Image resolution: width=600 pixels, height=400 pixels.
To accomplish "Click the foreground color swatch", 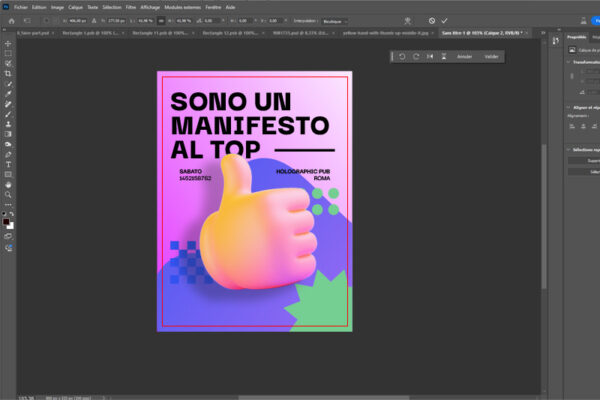I will point(6,221).
